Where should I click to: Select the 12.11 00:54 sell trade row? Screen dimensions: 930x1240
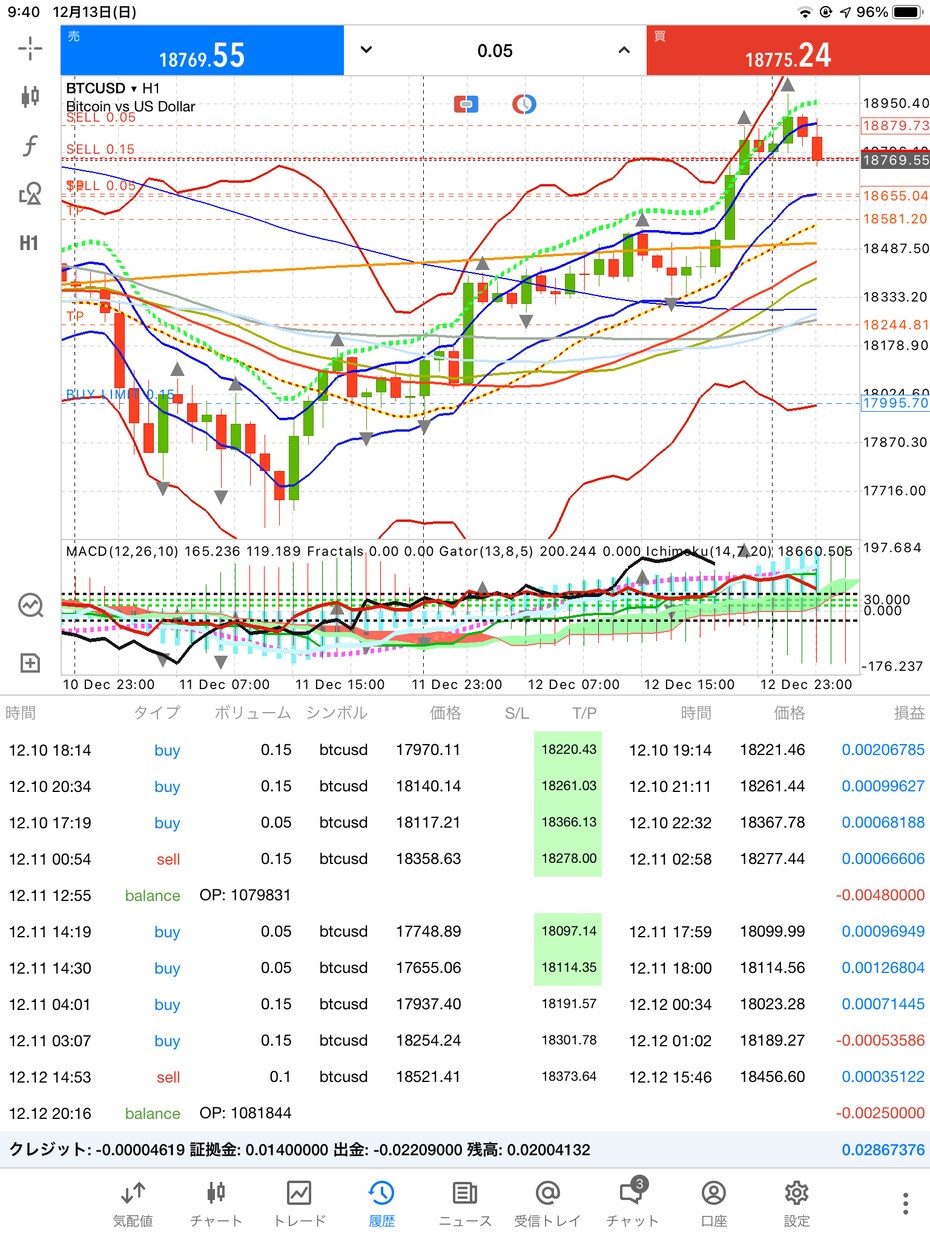465,859
